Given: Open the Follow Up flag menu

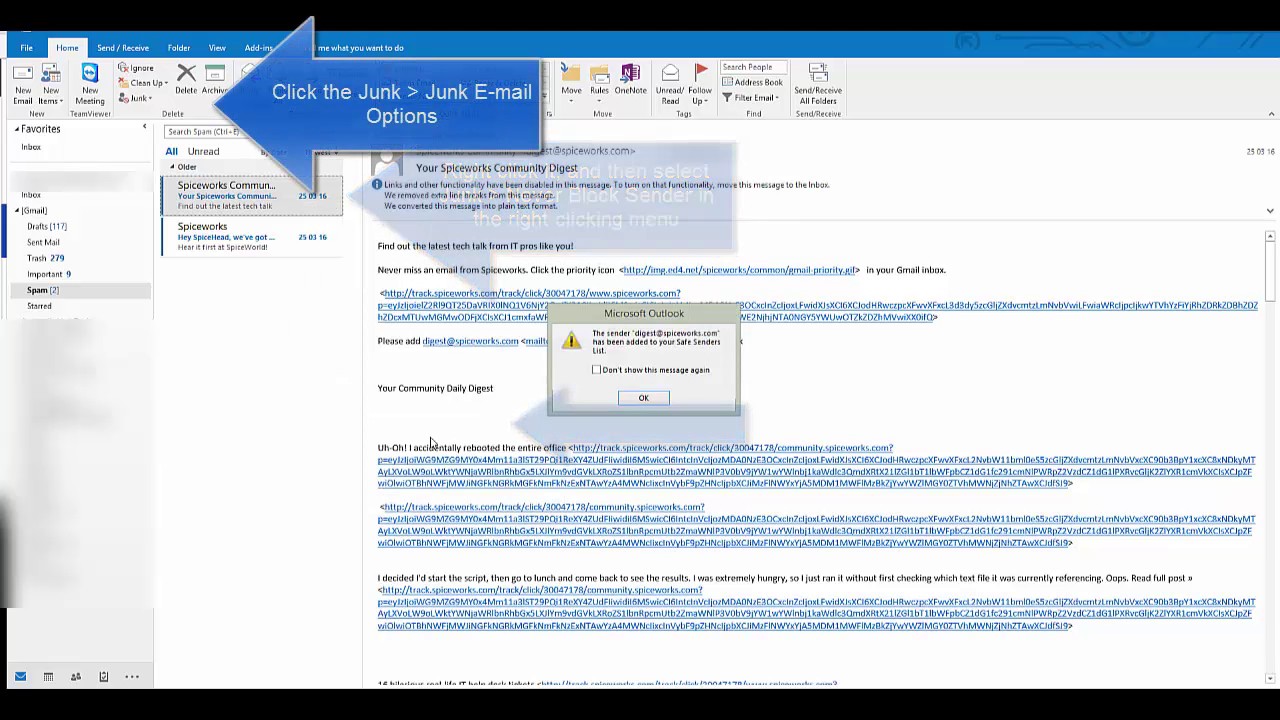Looking at the screenshot, I should pyautogui.click(x=700, y=85).
